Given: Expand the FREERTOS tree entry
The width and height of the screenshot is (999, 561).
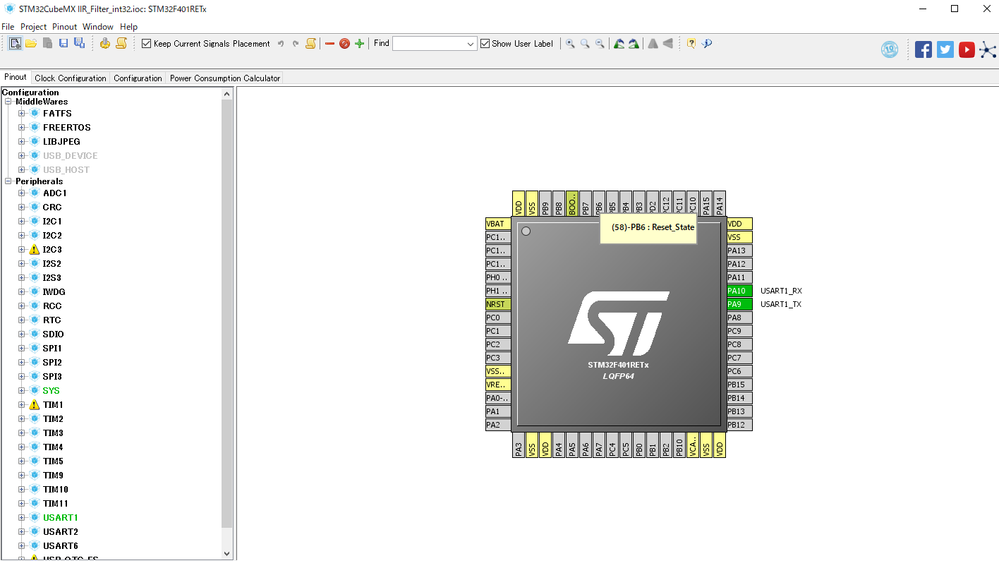Looking at the screenshot, I should pyautogui.click(x=22, y=127).
